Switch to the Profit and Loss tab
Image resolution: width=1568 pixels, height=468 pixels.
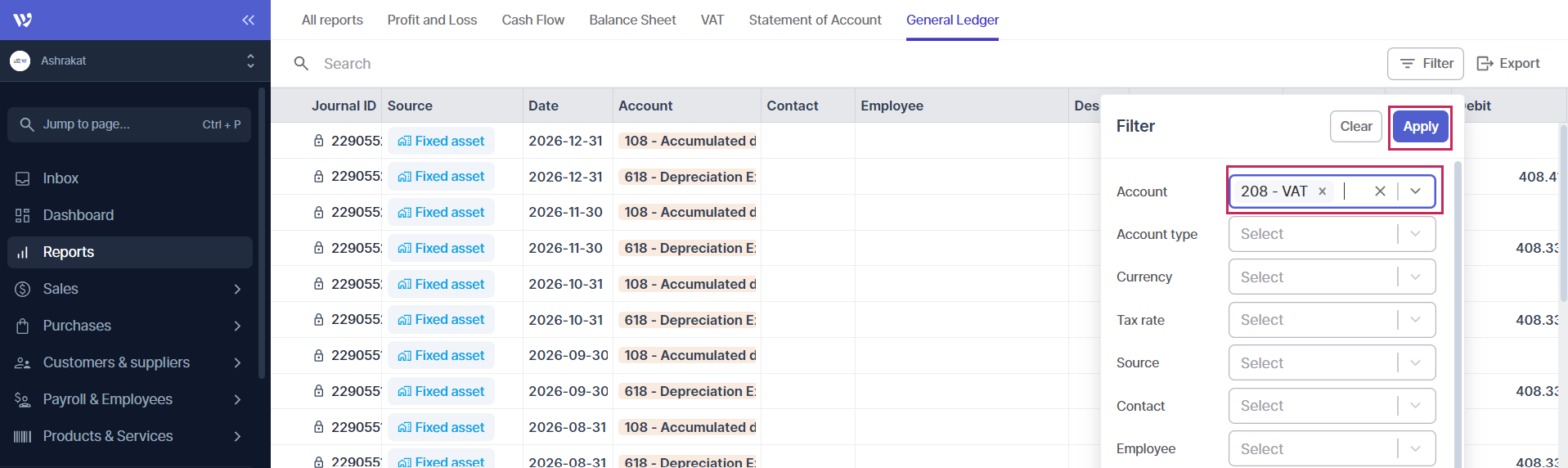click(x=432, y=20)
